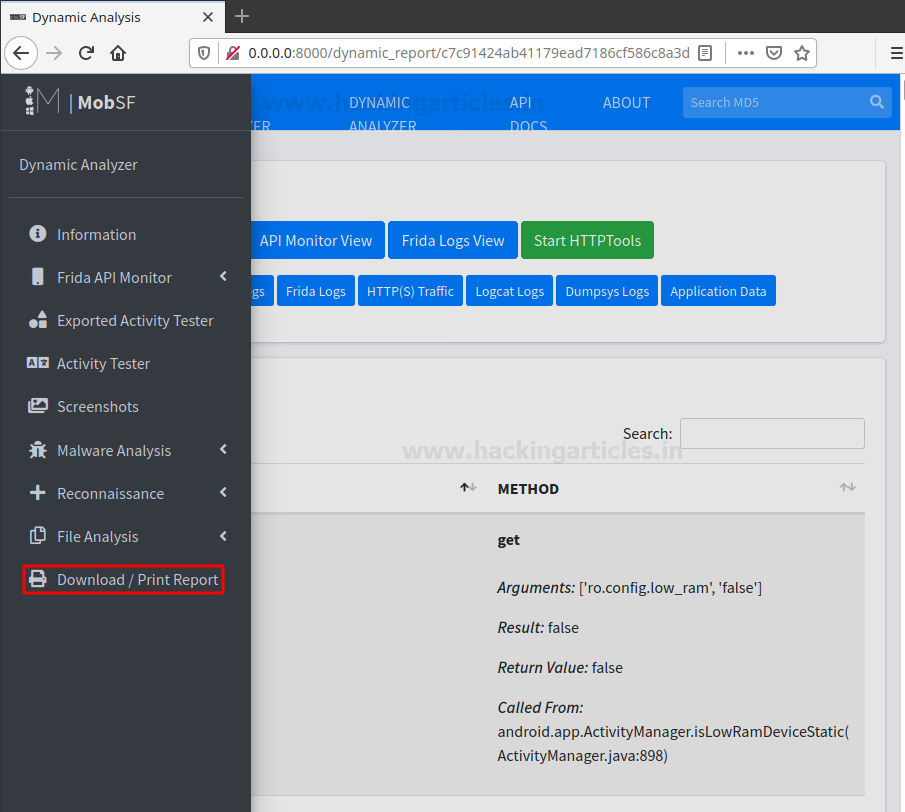Click the Arguments ro.config.low_ram text

[x=630, y=588]
